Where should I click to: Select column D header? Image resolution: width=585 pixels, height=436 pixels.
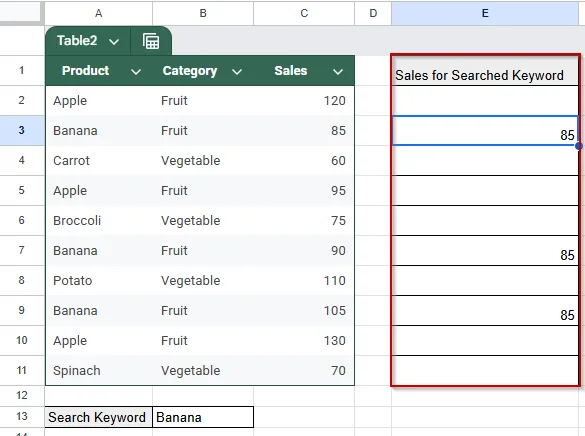373,13
